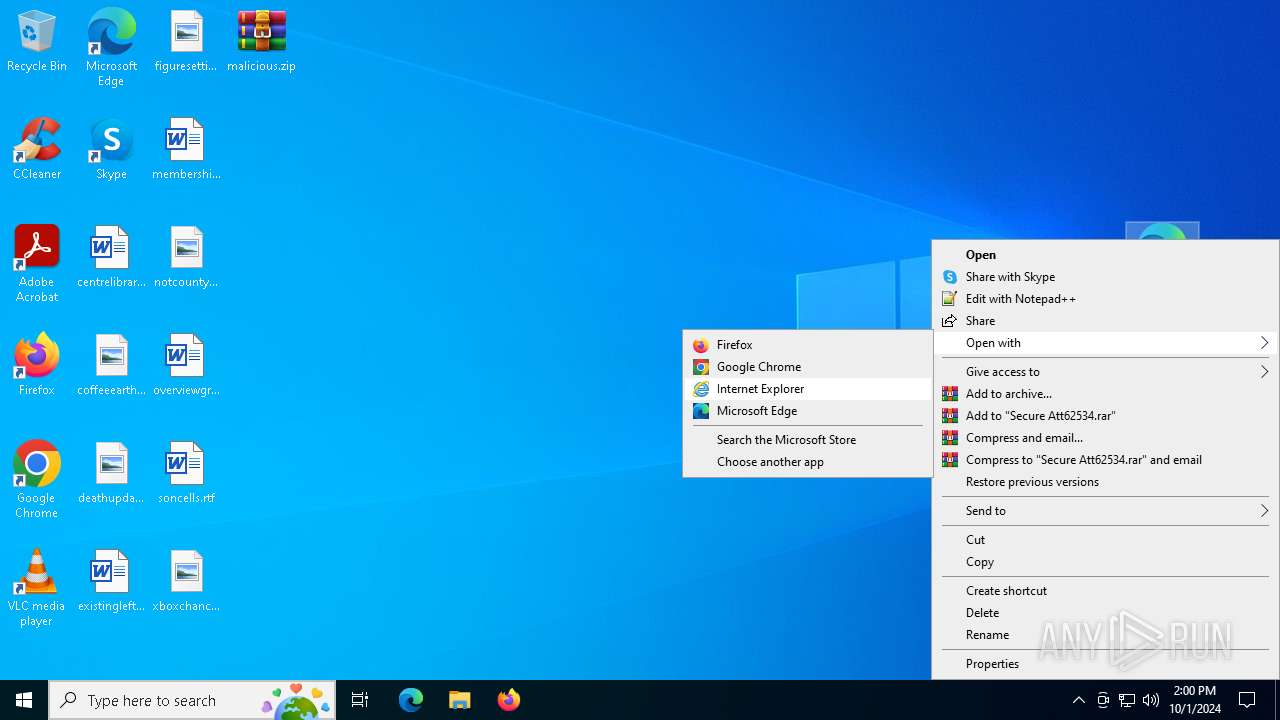Viewport: 1280px width, 720px height.
Task: Click Open in the context menu
Action: (x=1106, y=255)
